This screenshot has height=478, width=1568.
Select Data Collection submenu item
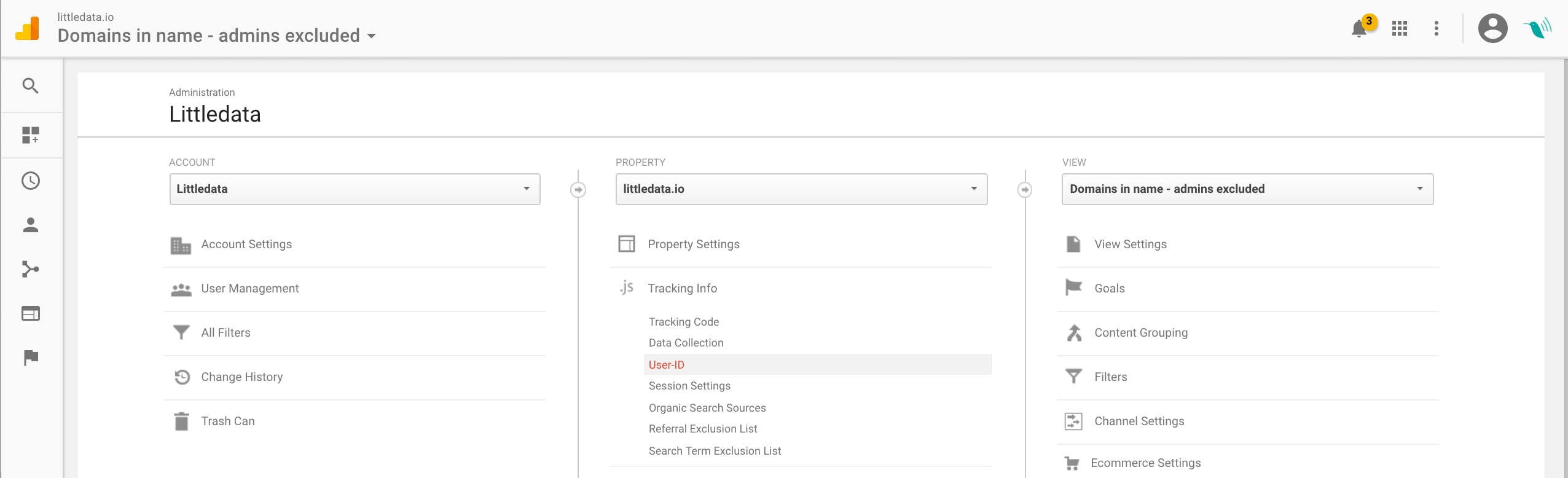[686, 343]
